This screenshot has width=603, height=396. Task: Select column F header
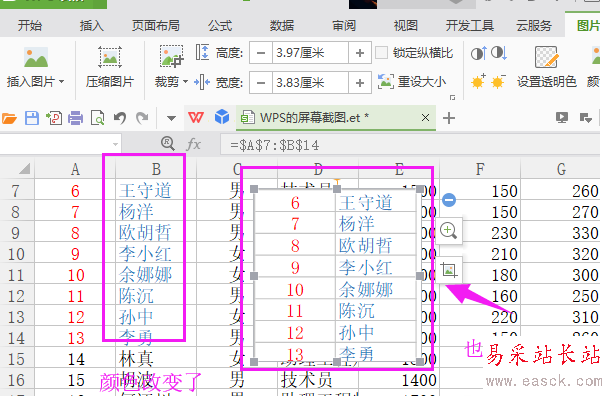click(x=480, y=169)
